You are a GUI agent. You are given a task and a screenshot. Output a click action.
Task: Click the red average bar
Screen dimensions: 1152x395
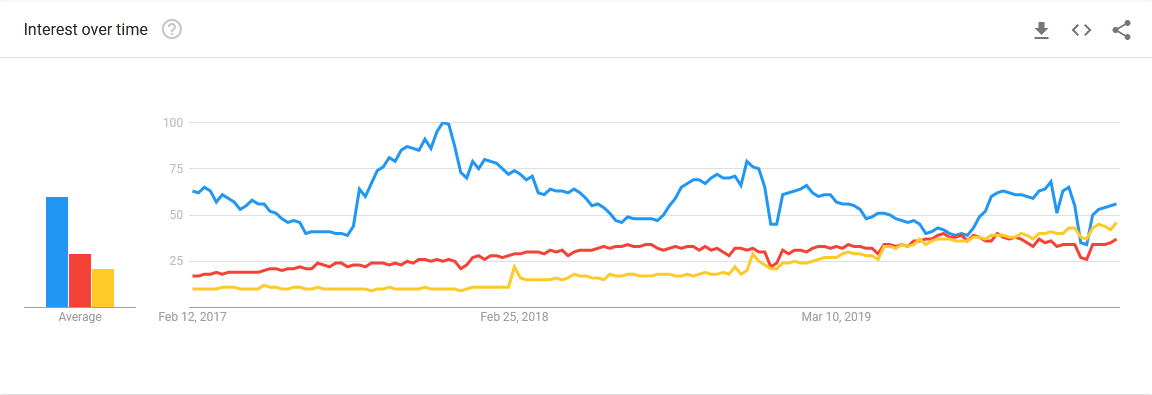pyautogui.click(x=80, y=280)
